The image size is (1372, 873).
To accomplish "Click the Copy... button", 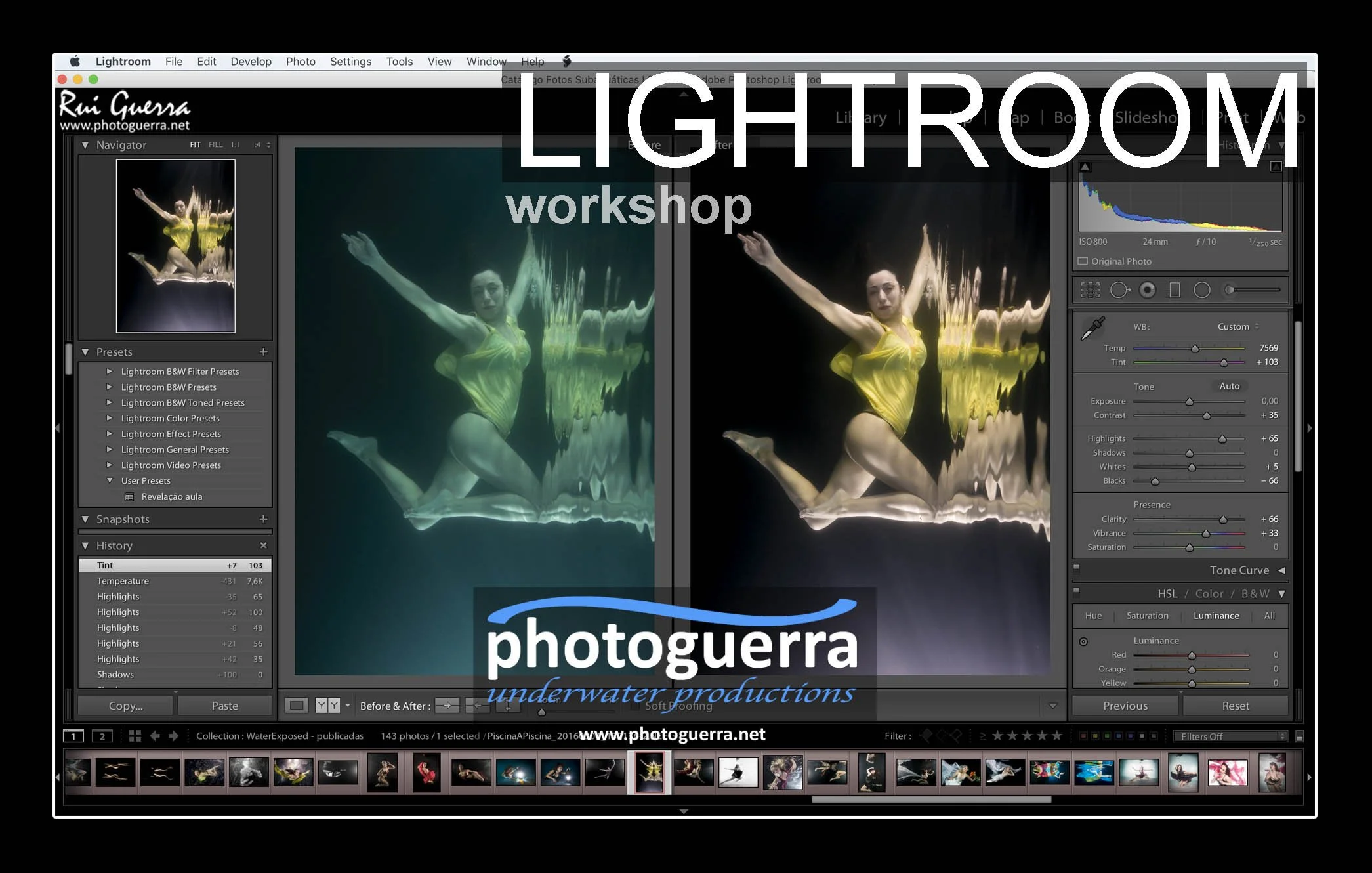I will tap(125, 706).
